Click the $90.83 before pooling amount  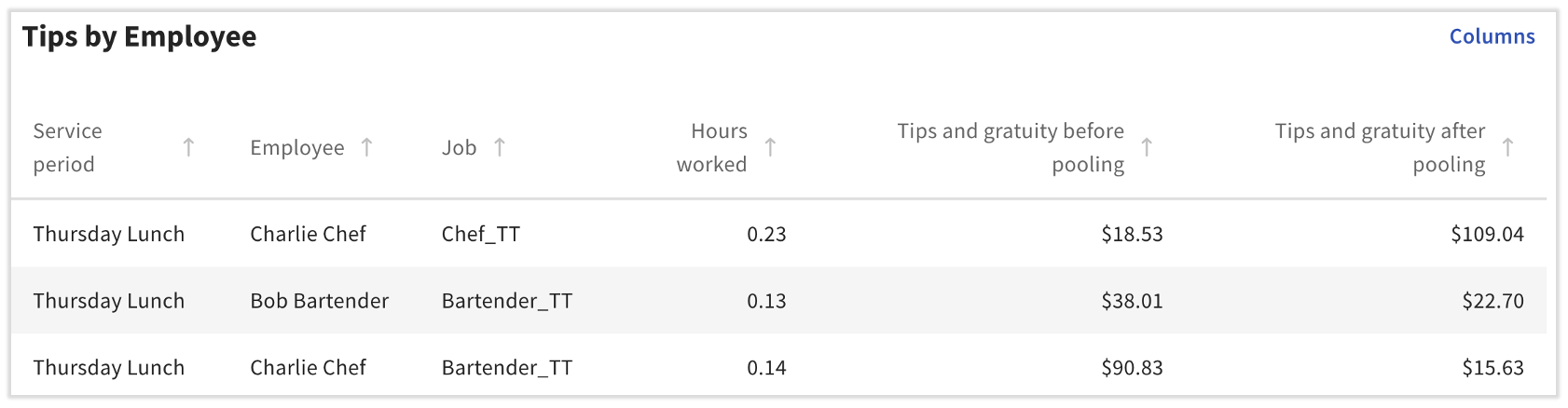[x=1132, y=368]
